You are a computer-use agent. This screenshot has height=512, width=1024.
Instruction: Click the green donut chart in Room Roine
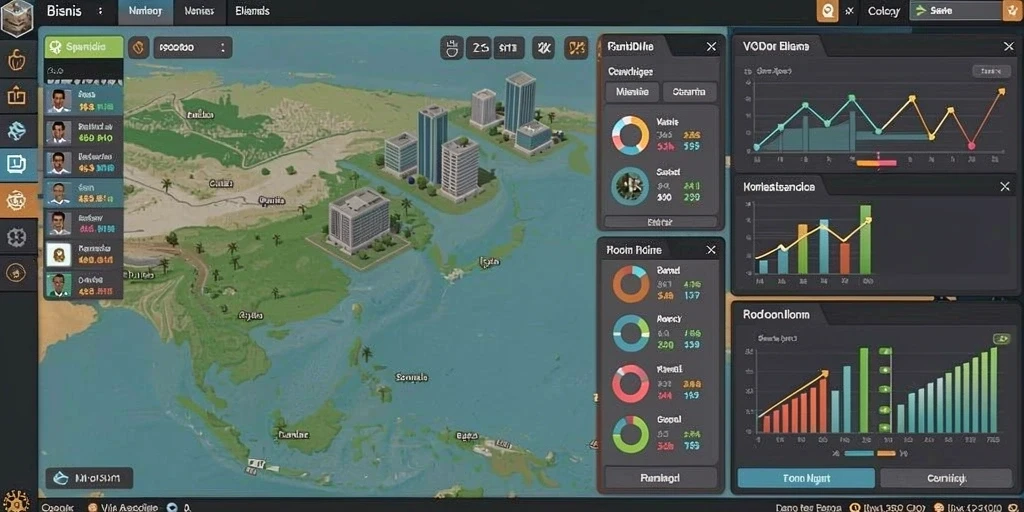(x=631, y=434)
